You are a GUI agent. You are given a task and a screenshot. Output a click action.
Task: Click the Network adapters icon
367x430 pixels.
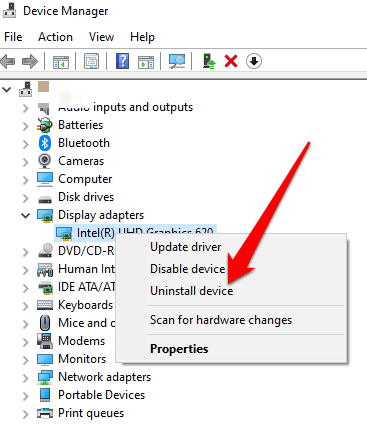point(45,377)
